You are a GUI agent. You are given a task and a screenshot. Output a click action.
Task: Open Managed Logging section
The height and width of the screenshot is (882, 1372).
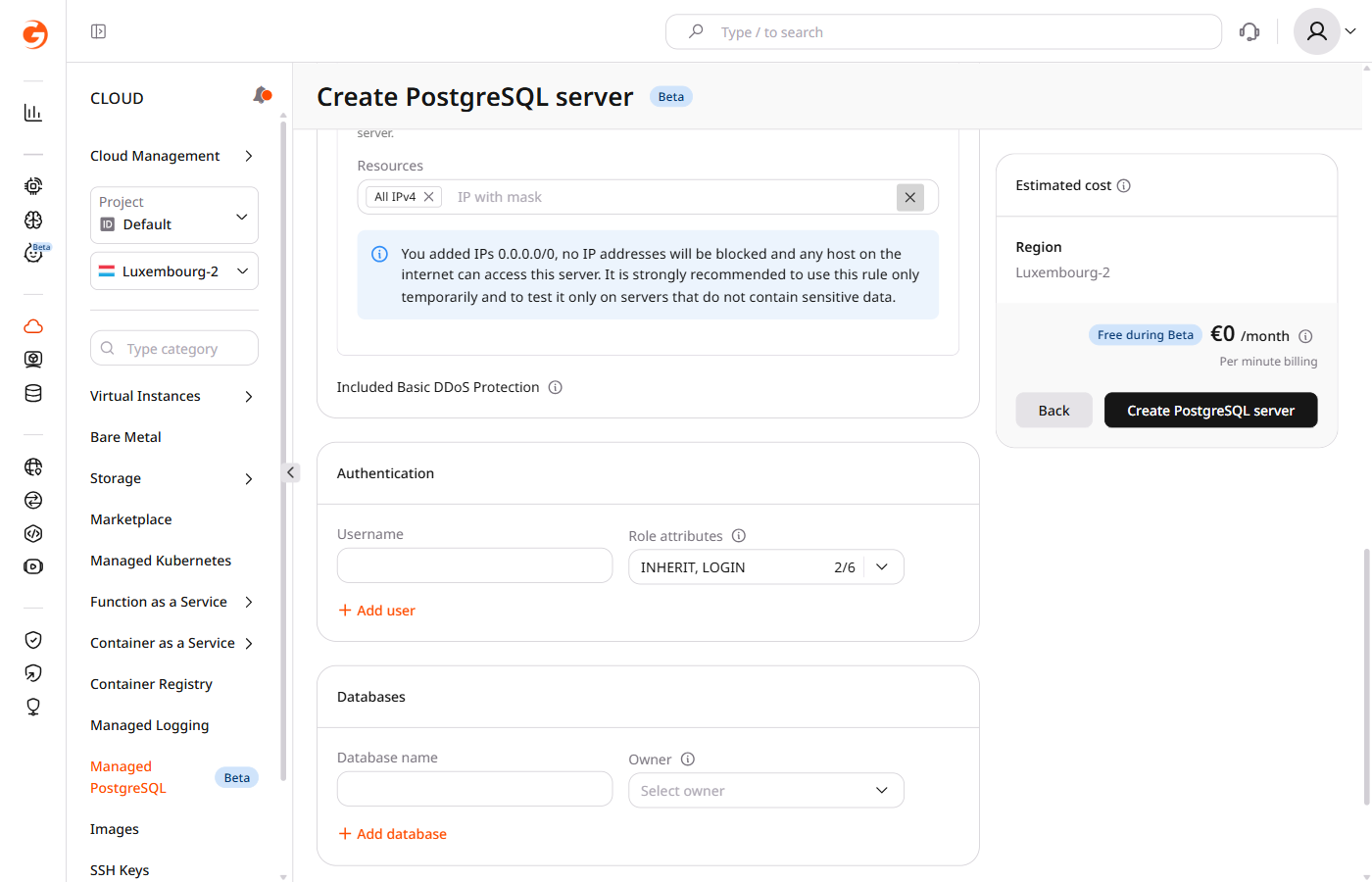[150, 725]
